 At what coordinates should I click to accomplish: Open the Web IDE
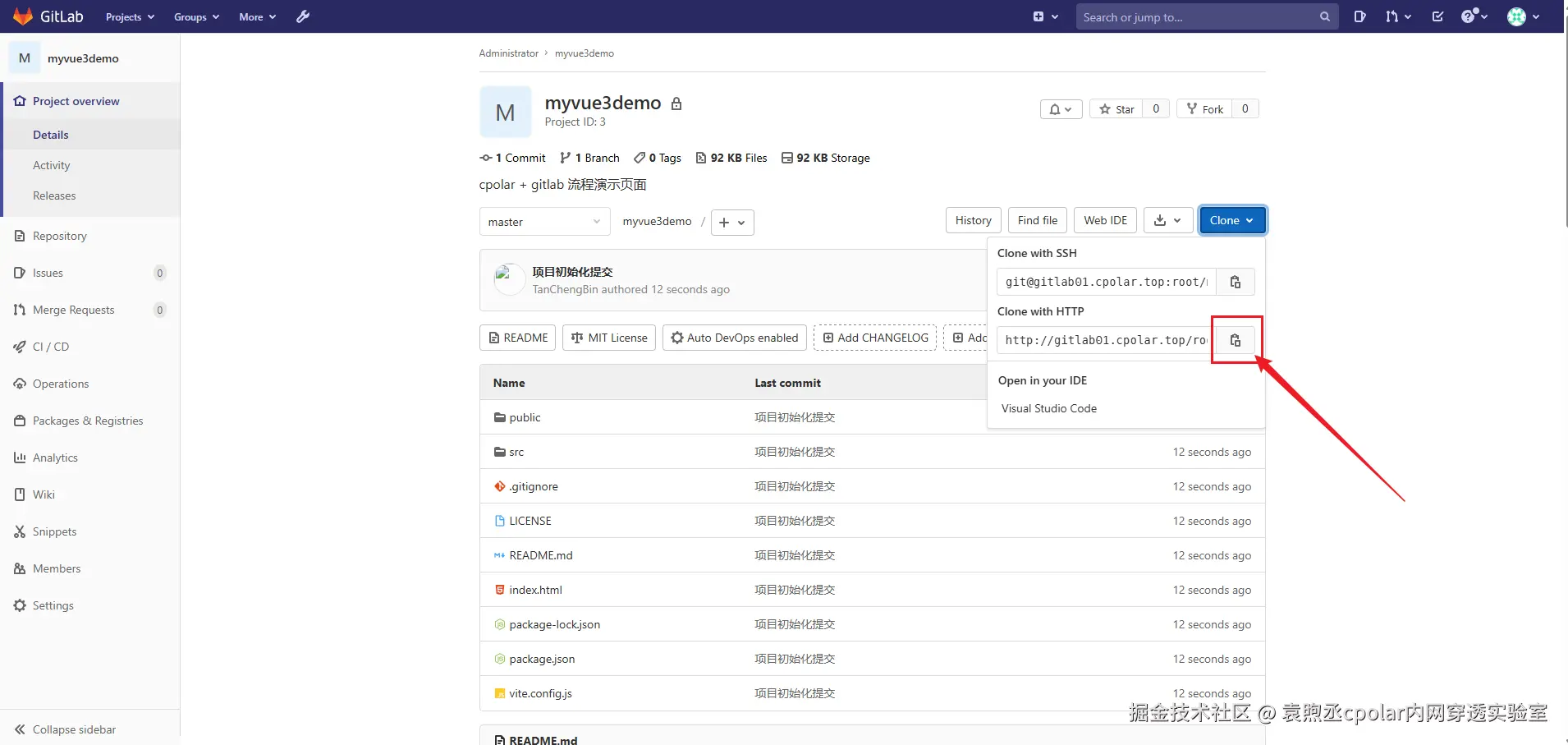click(1105, 220)
